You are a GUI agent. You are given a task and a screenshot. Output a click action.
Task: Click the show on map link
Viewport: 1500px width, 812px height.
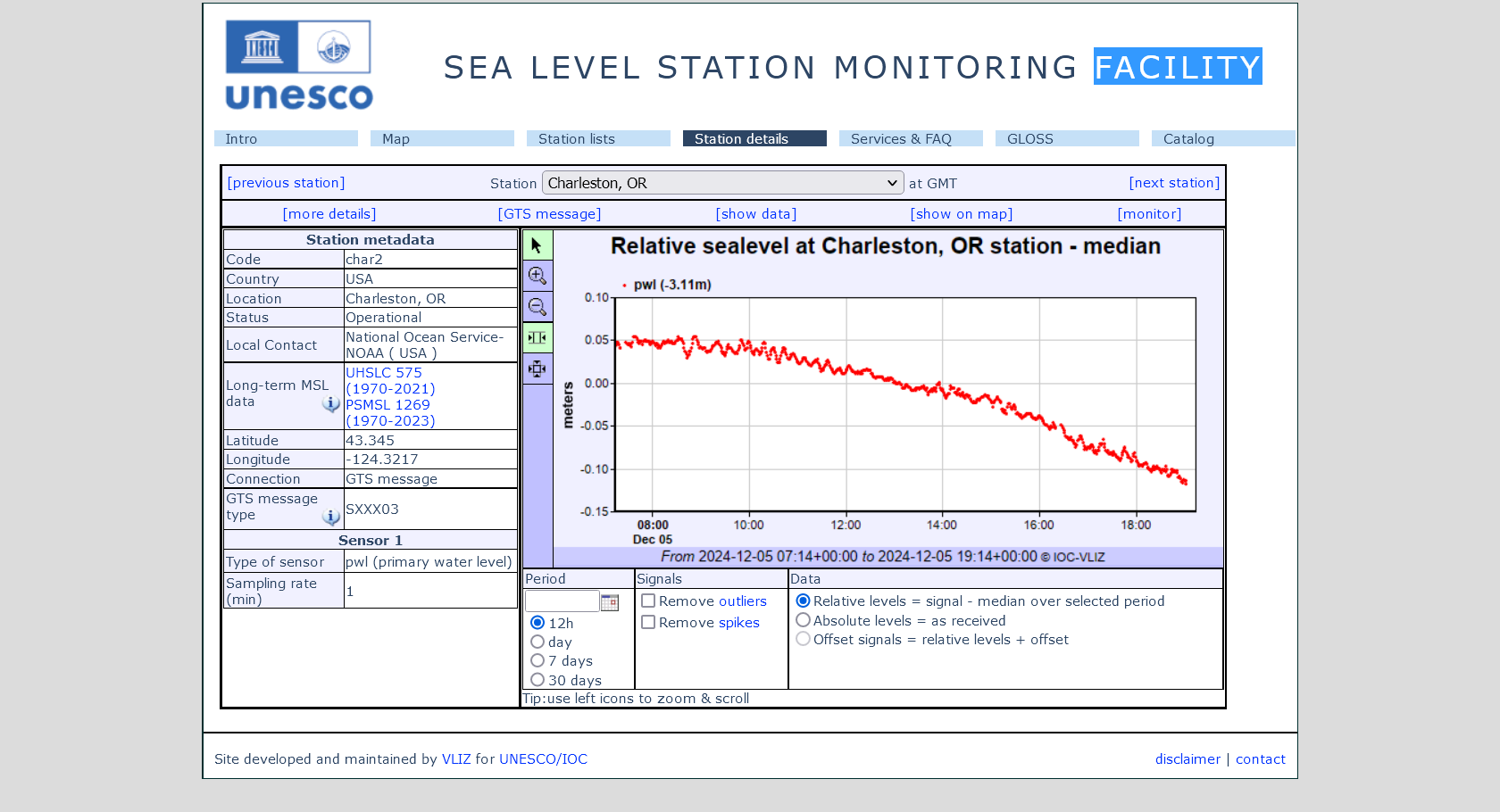[962, 214]
